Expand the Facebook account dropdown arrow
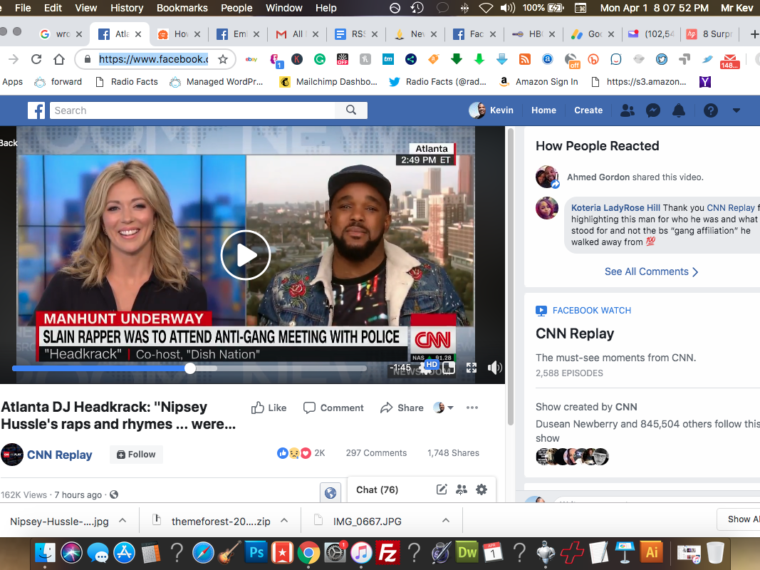Screen dimensions: 760x570 pyautogui.click(x=736, y=111)
